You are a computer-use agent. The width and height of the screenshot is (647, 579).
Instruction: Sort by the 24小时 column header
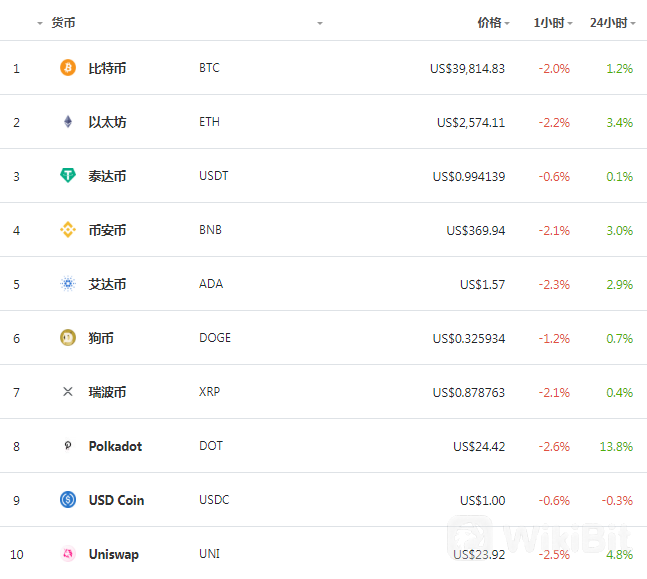612,23
